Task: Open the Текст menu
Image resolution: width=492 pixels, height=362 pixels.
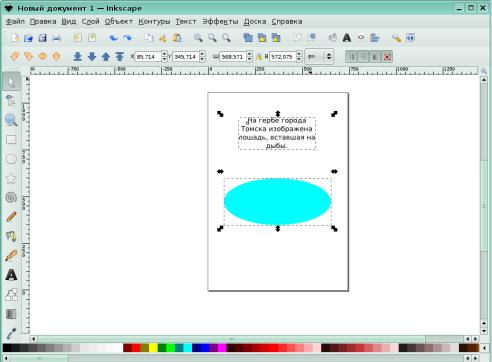Action: (186, 22)
